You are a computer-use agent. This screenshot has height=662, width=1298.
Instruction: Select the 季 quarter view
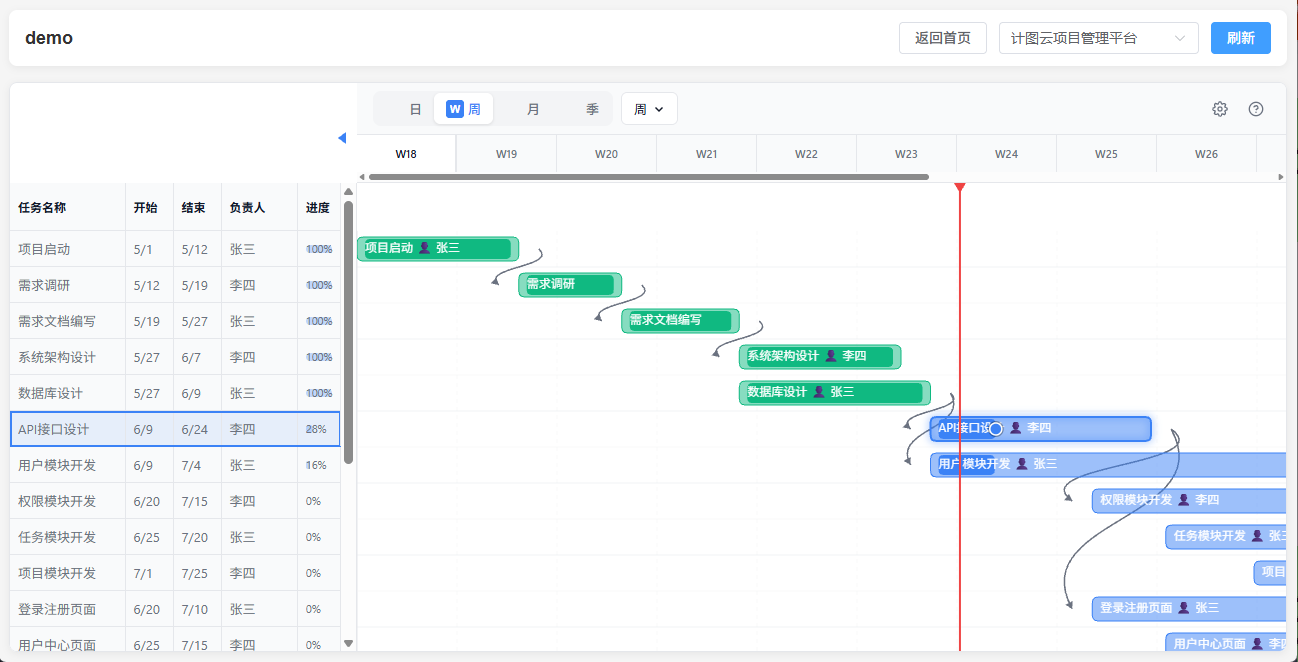click(x=592, y=109)
